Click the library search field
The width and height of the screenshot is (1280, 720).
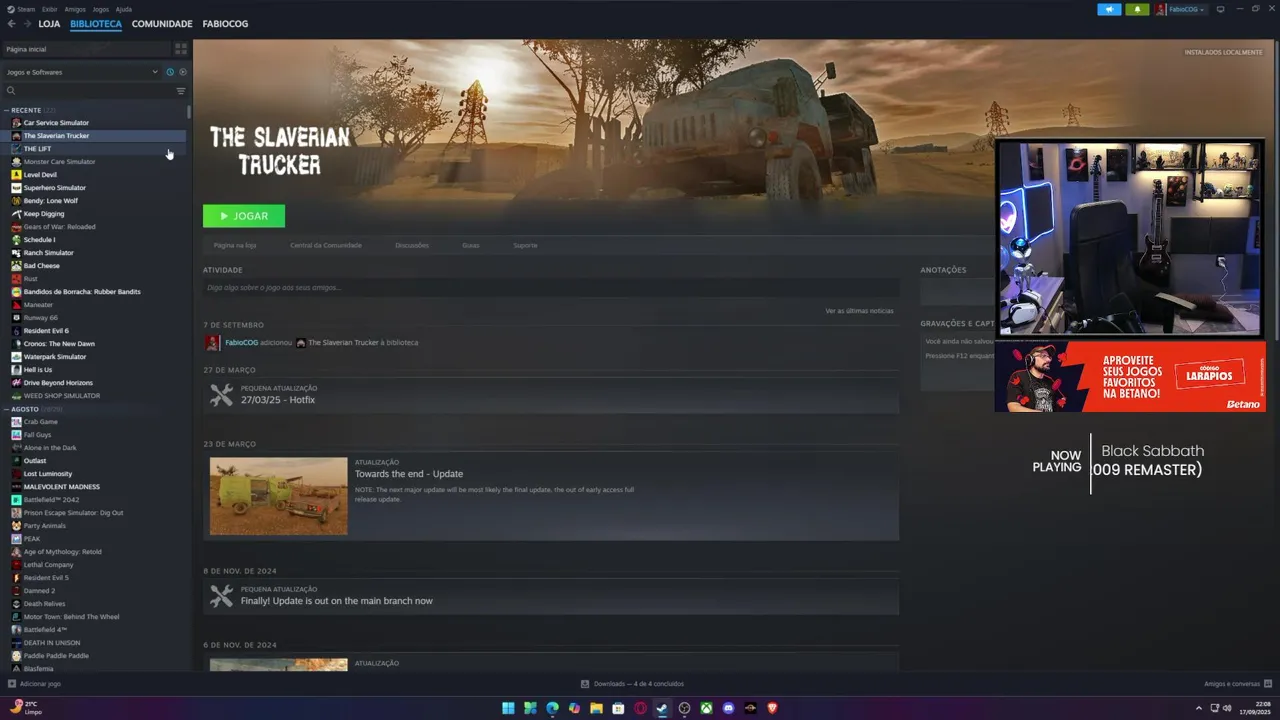point(90,91)
